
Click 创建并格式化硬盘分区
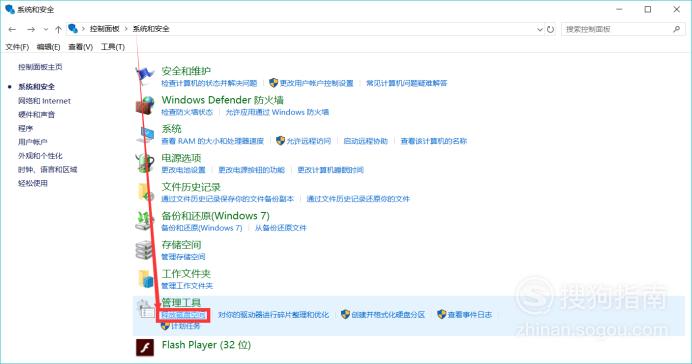pos(388,315)
